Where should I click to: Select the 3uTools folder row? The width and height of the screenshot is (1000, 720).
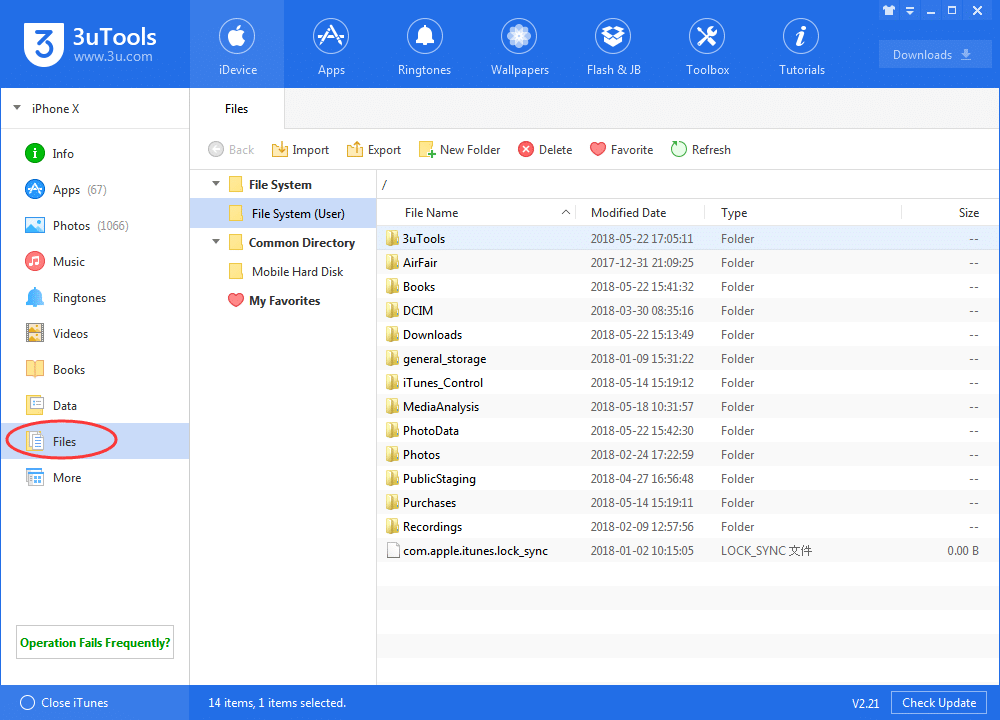click(x=688, y=239)
